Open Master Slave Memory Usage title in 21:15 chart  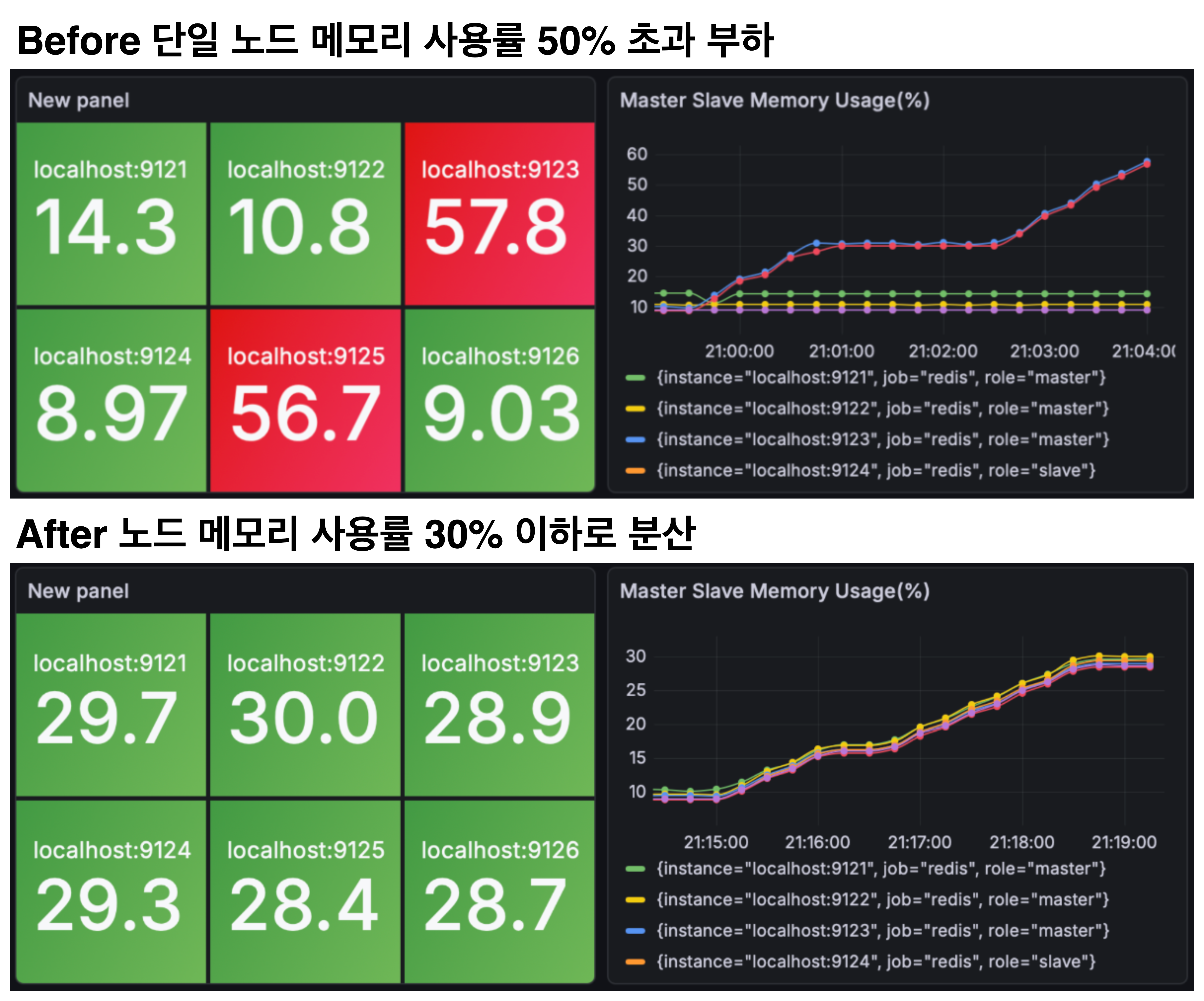774,591
